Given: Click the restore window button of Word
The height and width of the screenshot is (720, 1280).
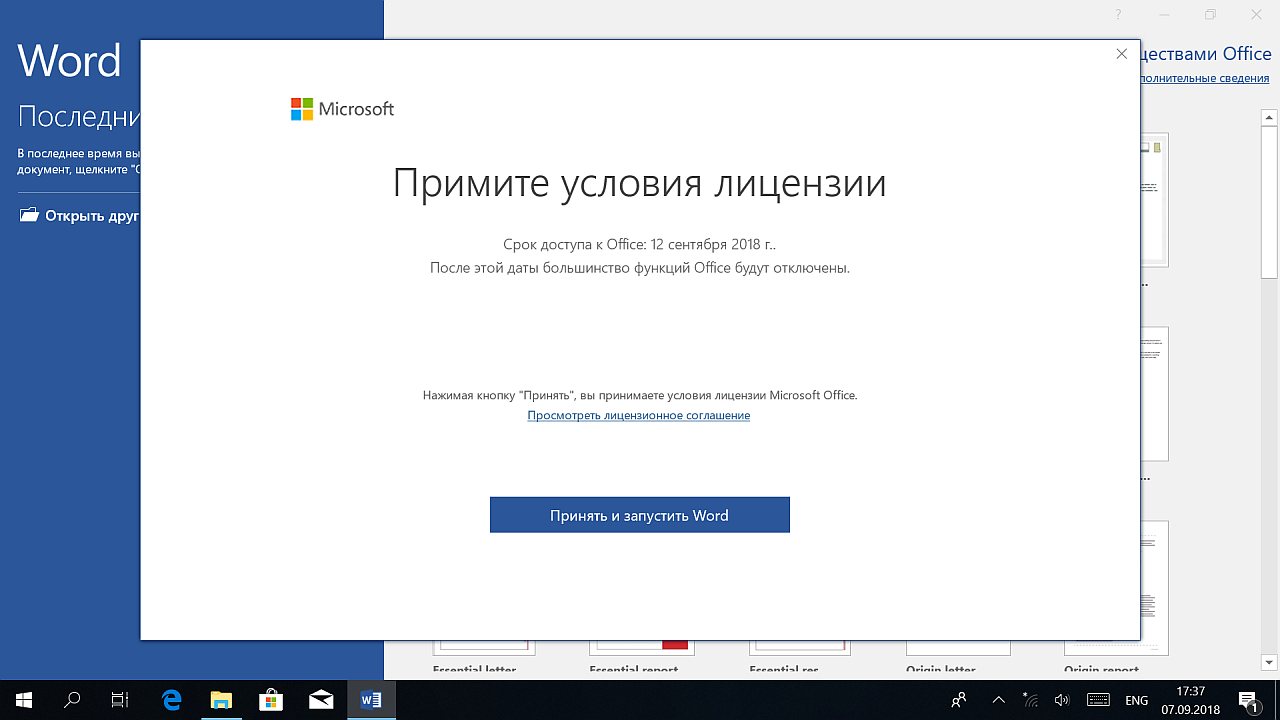Looking at the screenshot, I should click(1210, 14).
